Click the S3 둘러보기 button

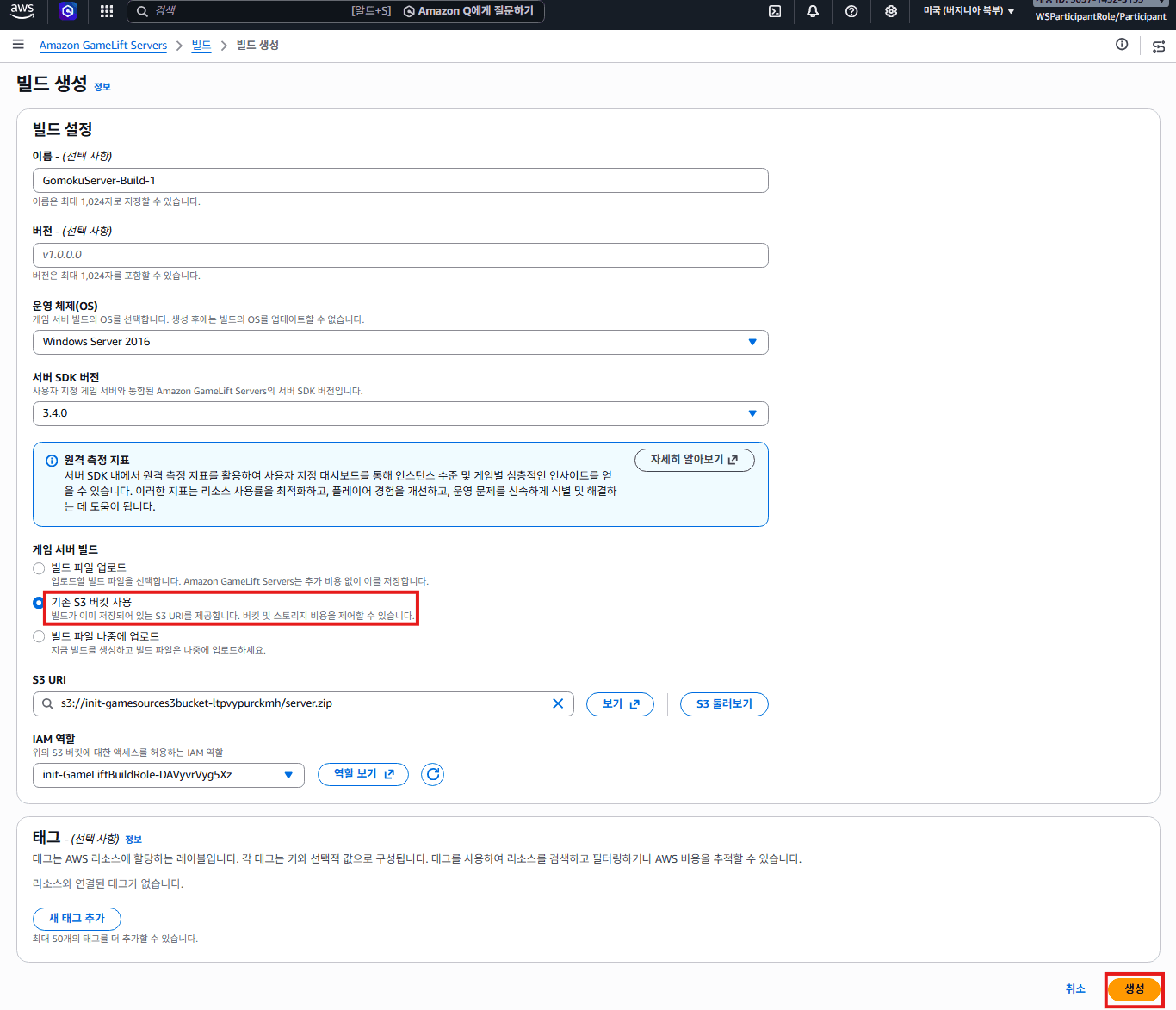(x=724, y=704)
